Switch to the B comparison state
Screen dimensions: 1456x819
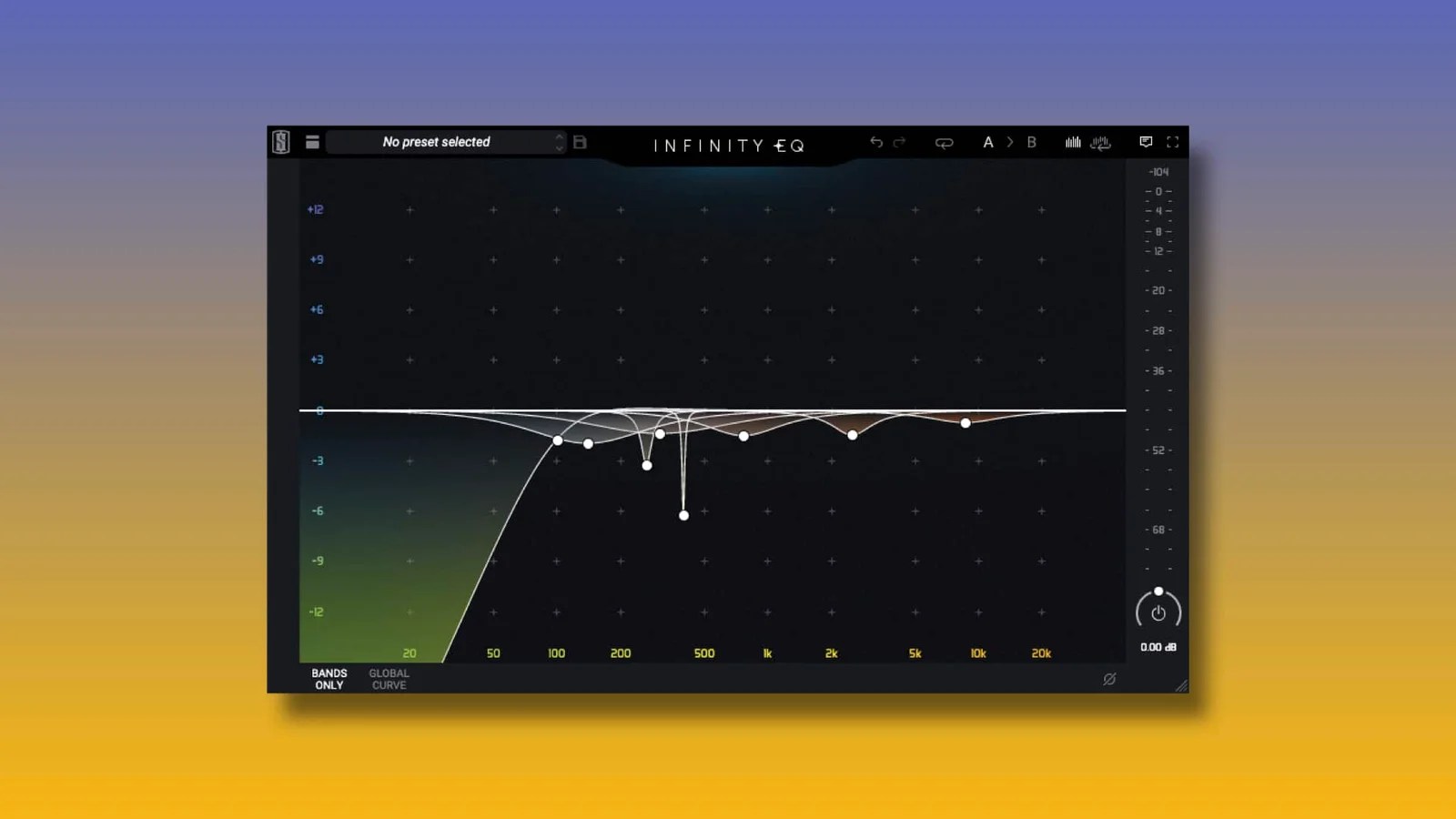tap(1032, 142)
